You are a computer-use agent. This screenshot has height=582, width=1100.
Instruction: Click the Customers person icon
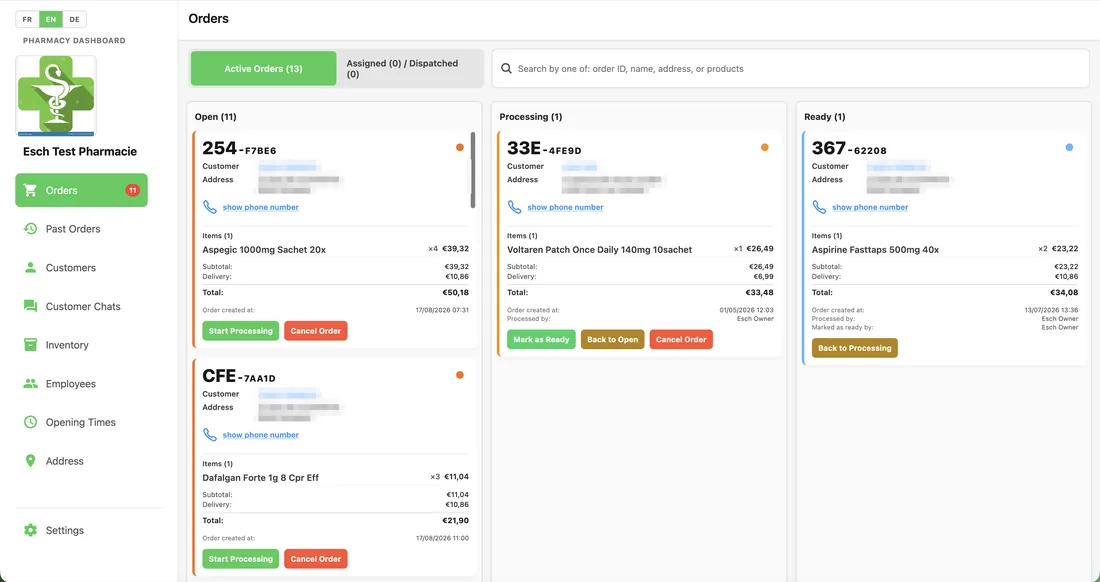click(30, 267)
